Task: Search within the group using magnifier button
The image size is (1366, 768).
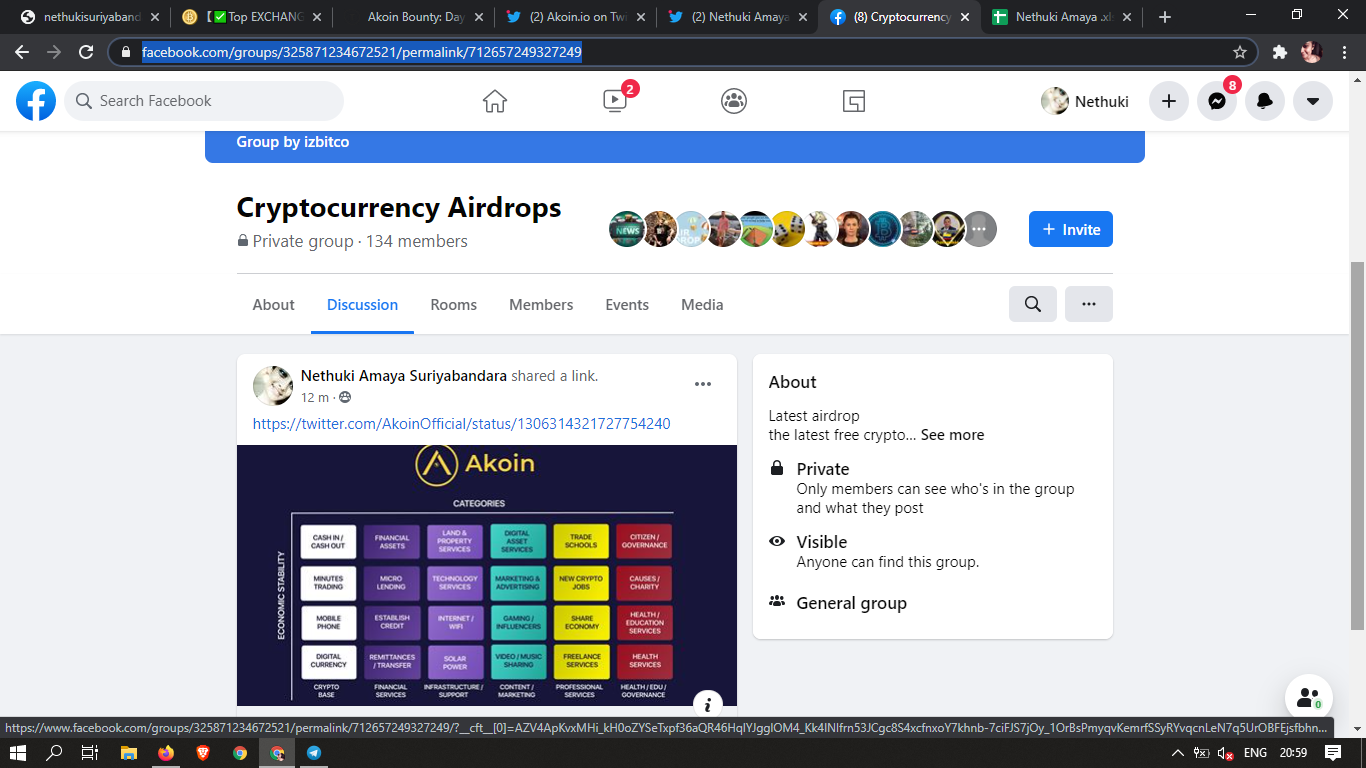Action: pyautogui.click(x=1033, y=304)
